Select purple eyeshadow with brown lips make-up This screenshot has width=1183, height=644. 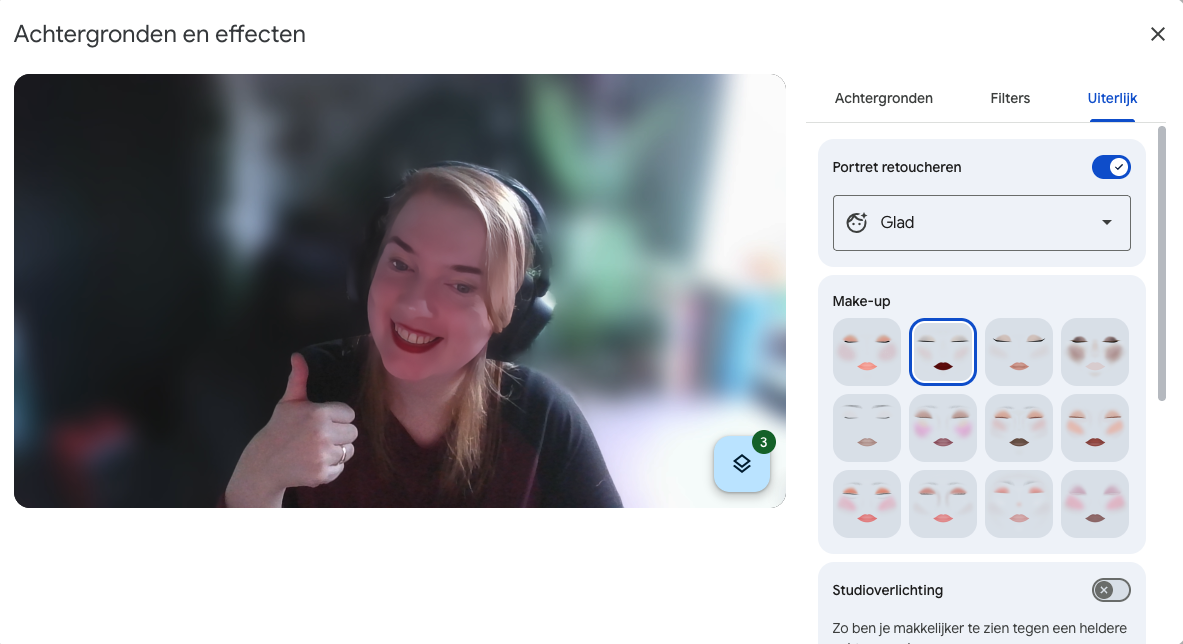pos(1095,504)
